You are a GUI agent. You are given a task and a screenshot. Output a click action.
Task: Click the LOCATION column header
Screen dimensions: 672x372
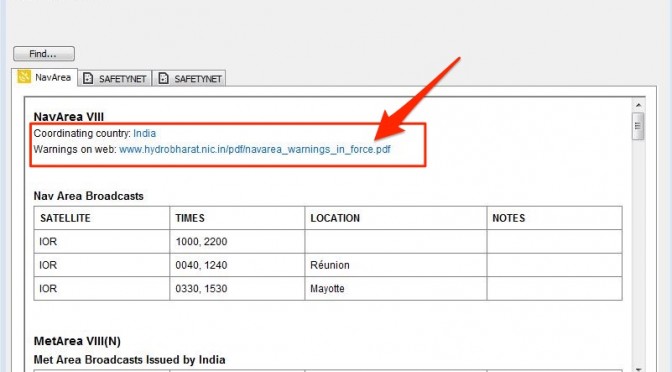pyautogui.click(x=396, y=218)
